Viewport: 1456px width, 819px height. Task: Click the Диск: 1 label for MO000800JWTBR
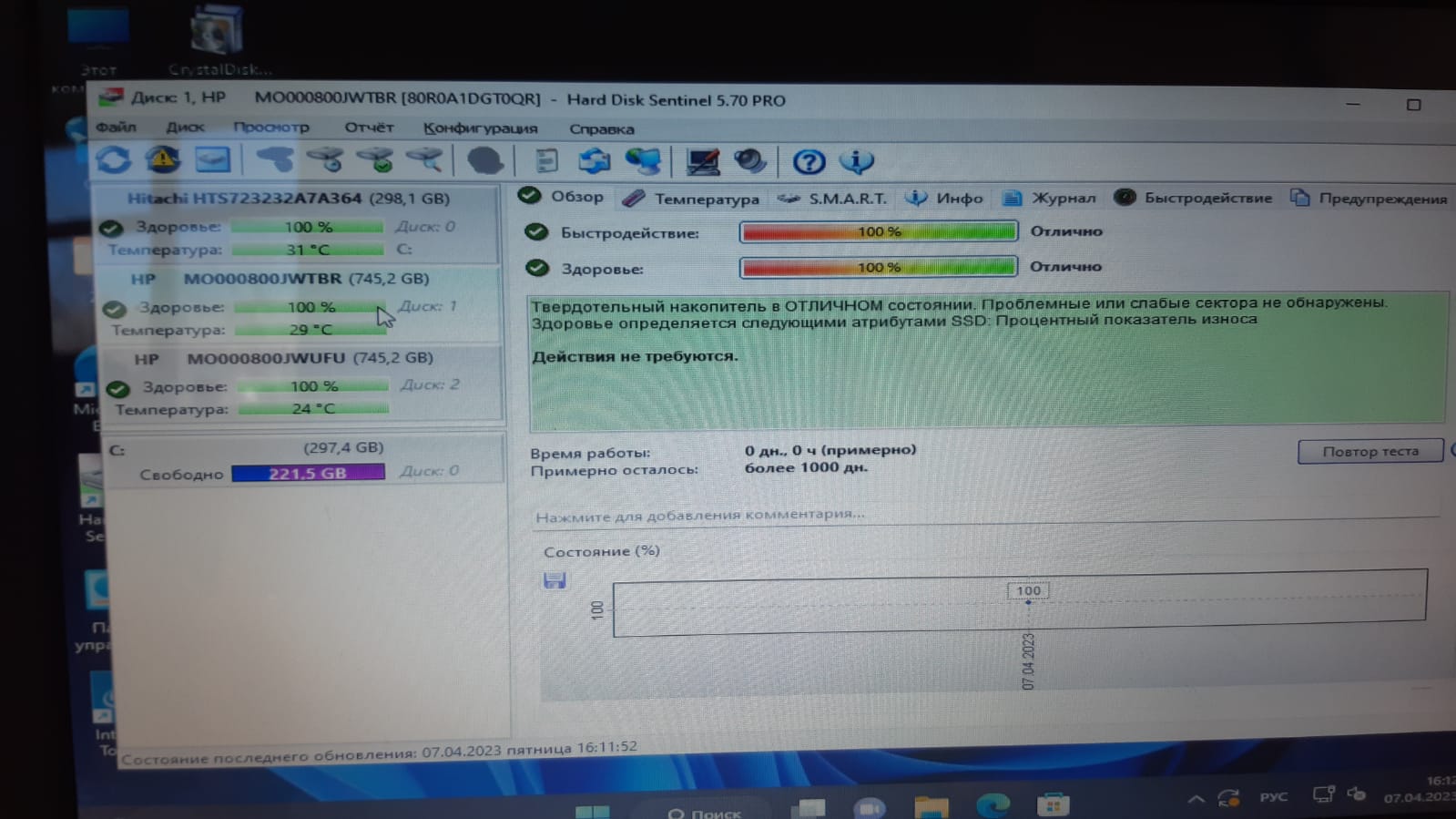coord(427,306)
